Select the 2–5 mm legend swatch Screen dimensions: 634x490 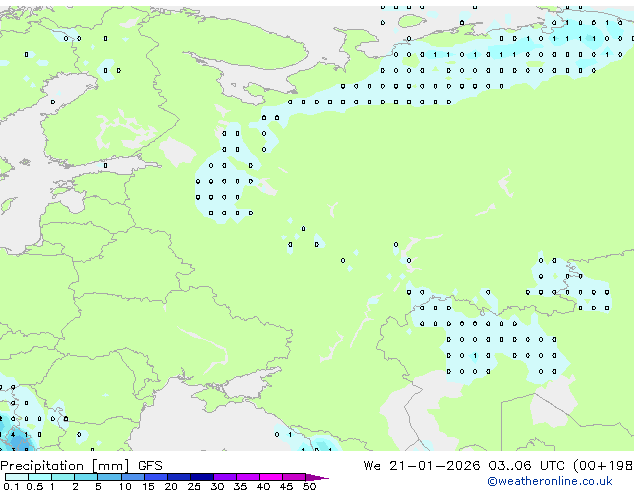click(86, 477)
